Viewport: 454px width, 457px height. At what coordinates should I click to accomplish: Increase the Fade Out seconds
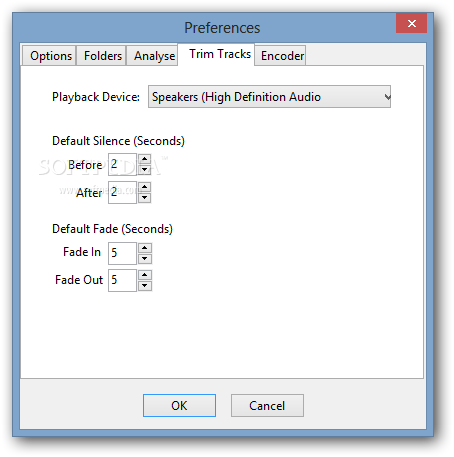pos(145,275)
